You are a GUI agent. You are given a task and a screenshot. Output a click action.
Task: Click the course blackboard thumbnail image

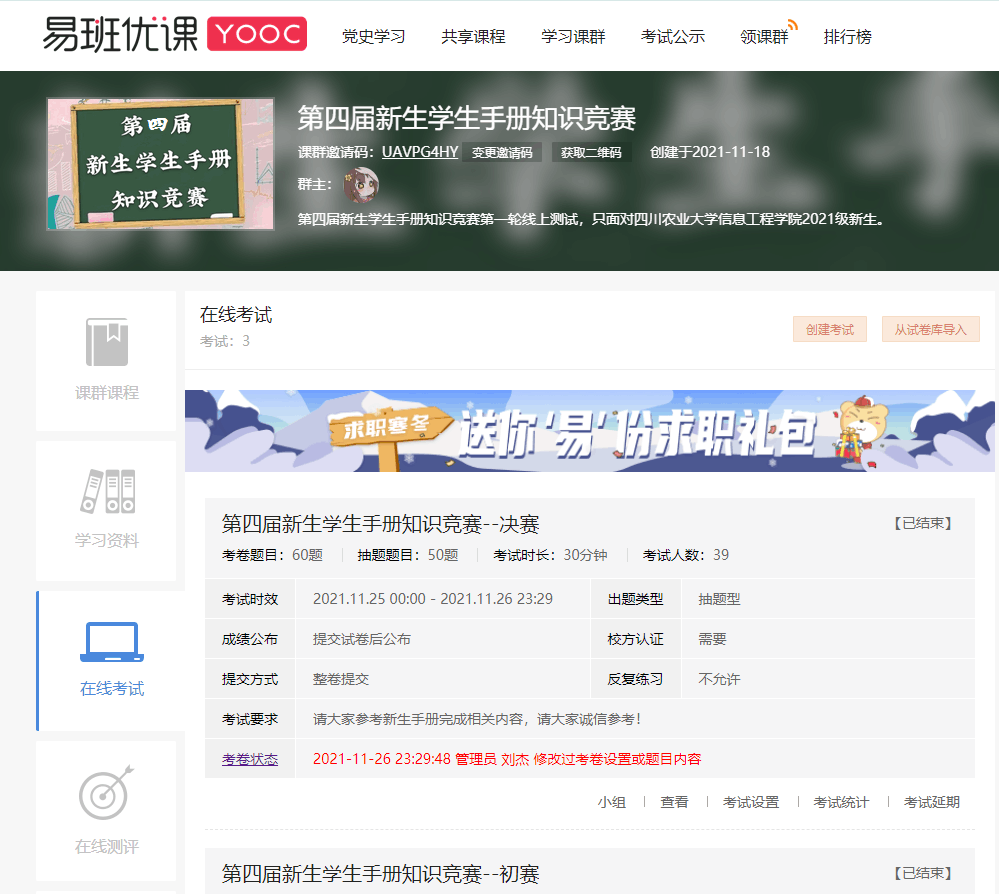point(160,164)
